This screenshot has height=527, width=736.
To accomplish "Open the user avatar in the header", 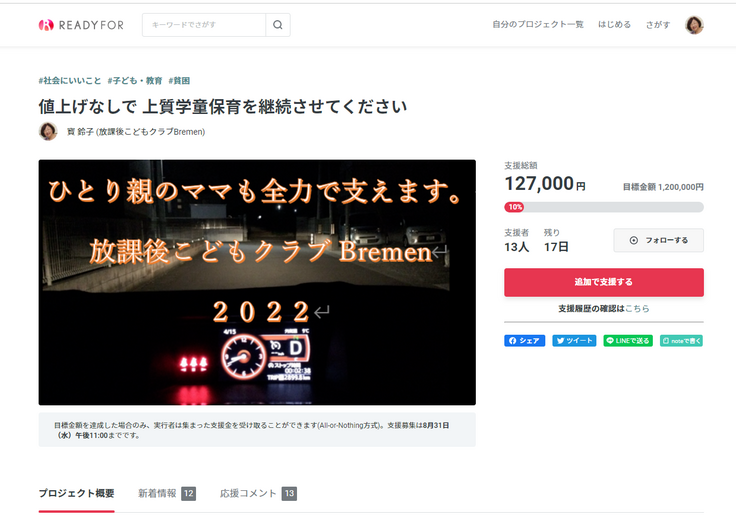I will 694,25.
